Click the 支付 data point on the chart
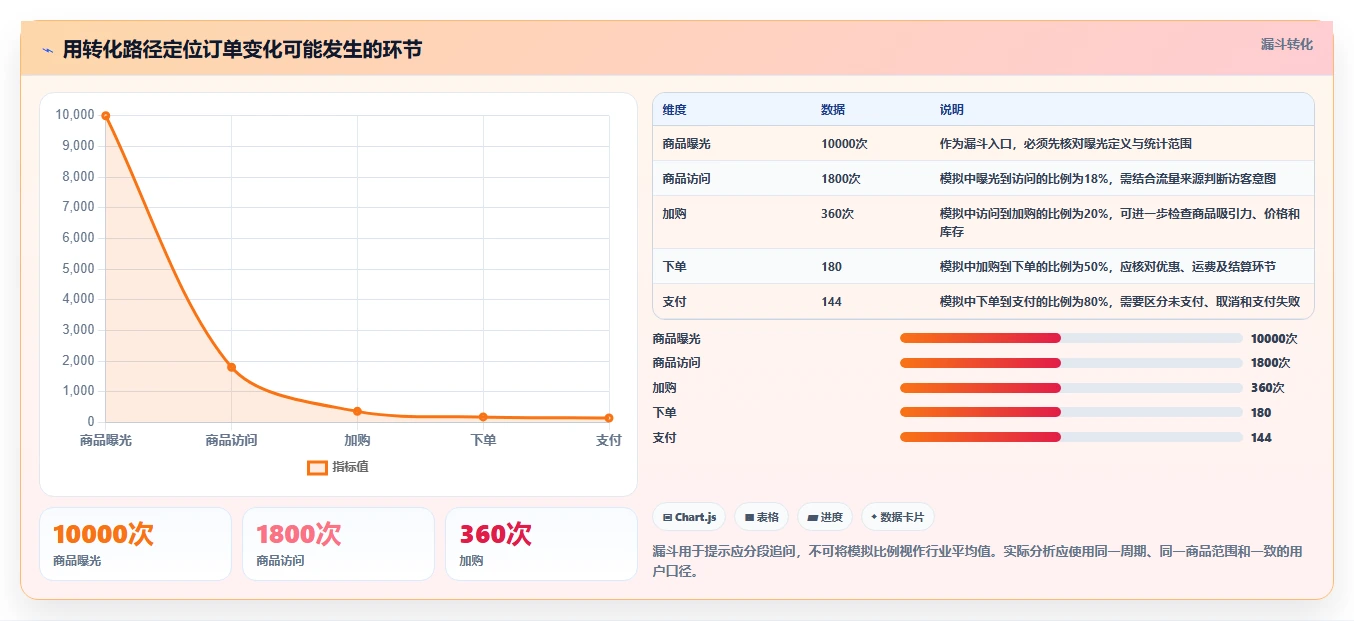This screenshot has height=621, width=1354. click(609, 418)
